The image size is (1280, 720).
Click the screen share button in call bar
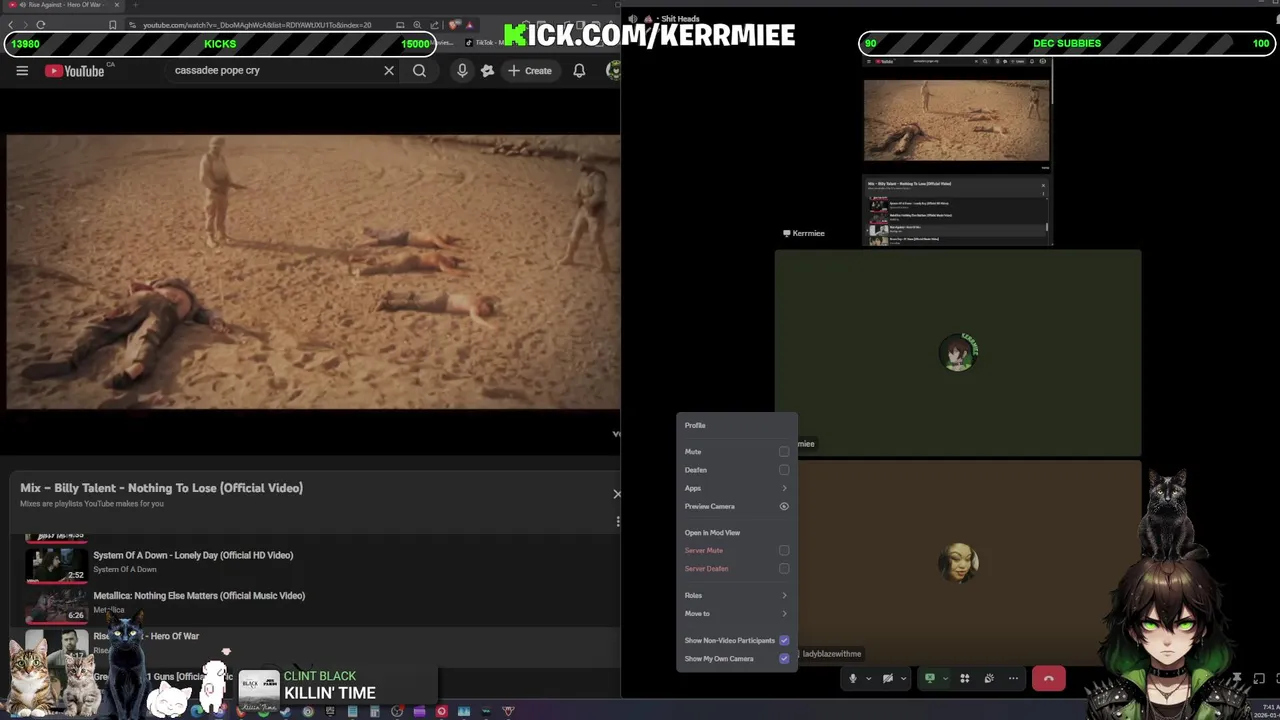(930, 678)
